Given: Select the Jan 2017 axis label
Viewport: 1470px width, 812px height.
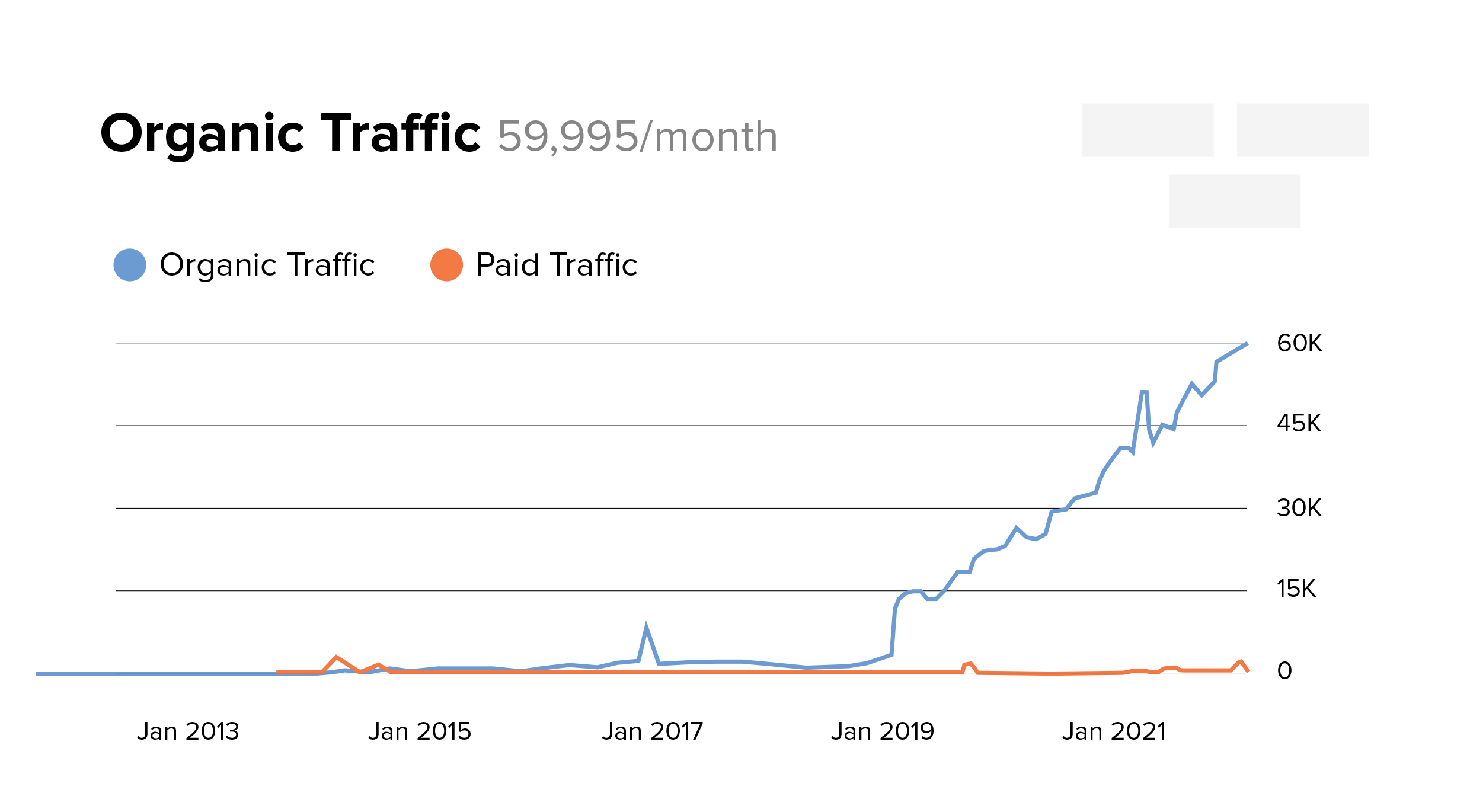Looking at the screenshot, I should coord(652,731).
